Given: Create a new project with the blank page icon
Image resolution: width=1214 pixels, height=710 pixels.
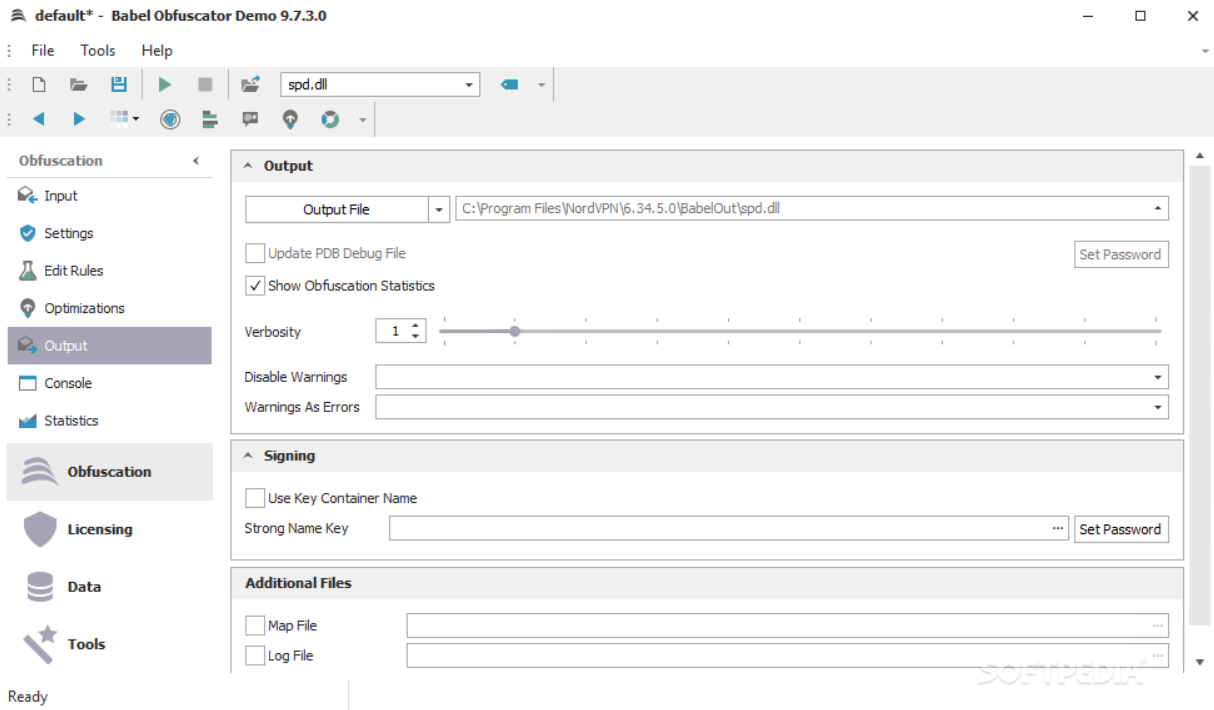Looking at the screenshot, I should (x=39, y=85).
